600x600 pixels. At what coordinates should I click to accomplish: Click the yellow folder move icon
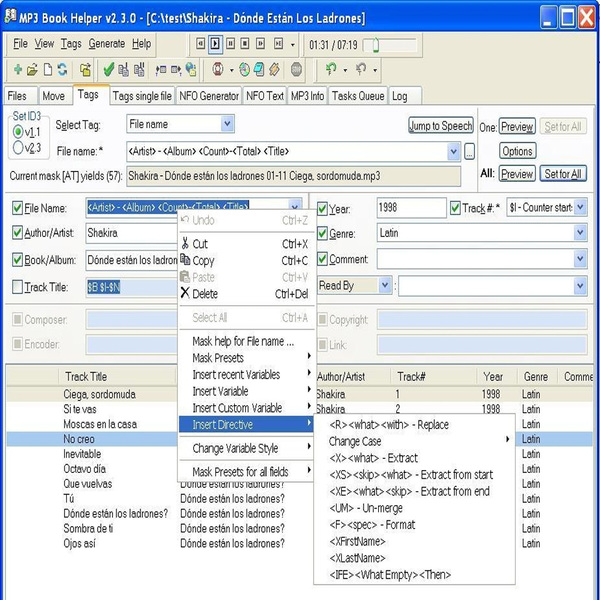pyautogui.click(x=85, y=70)
